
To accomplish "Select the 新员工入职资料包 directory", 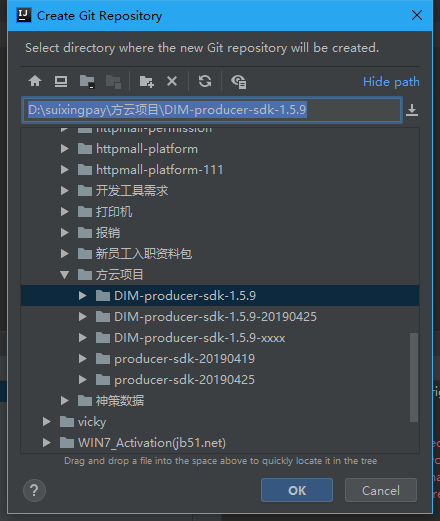I will pyautogui.click(x=220, y=254).
